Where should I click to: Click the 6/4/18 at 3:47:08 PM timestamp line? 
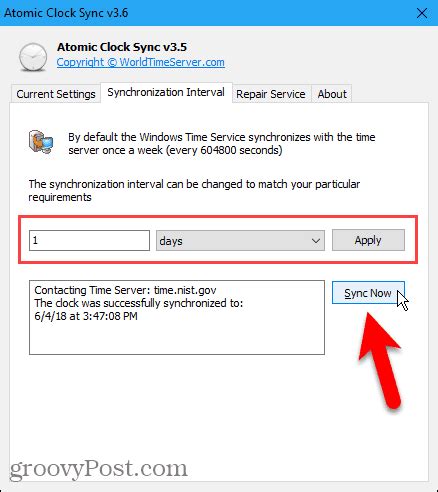(86, 316)
